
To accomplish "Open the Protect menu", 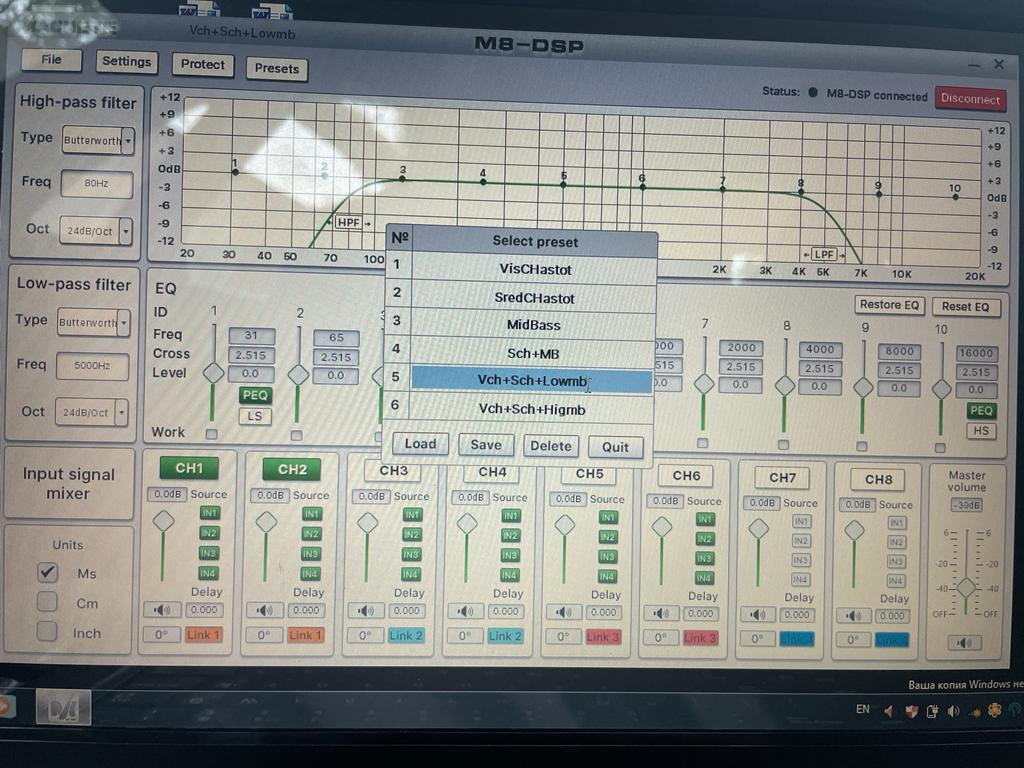I will (x=202, y=64).
